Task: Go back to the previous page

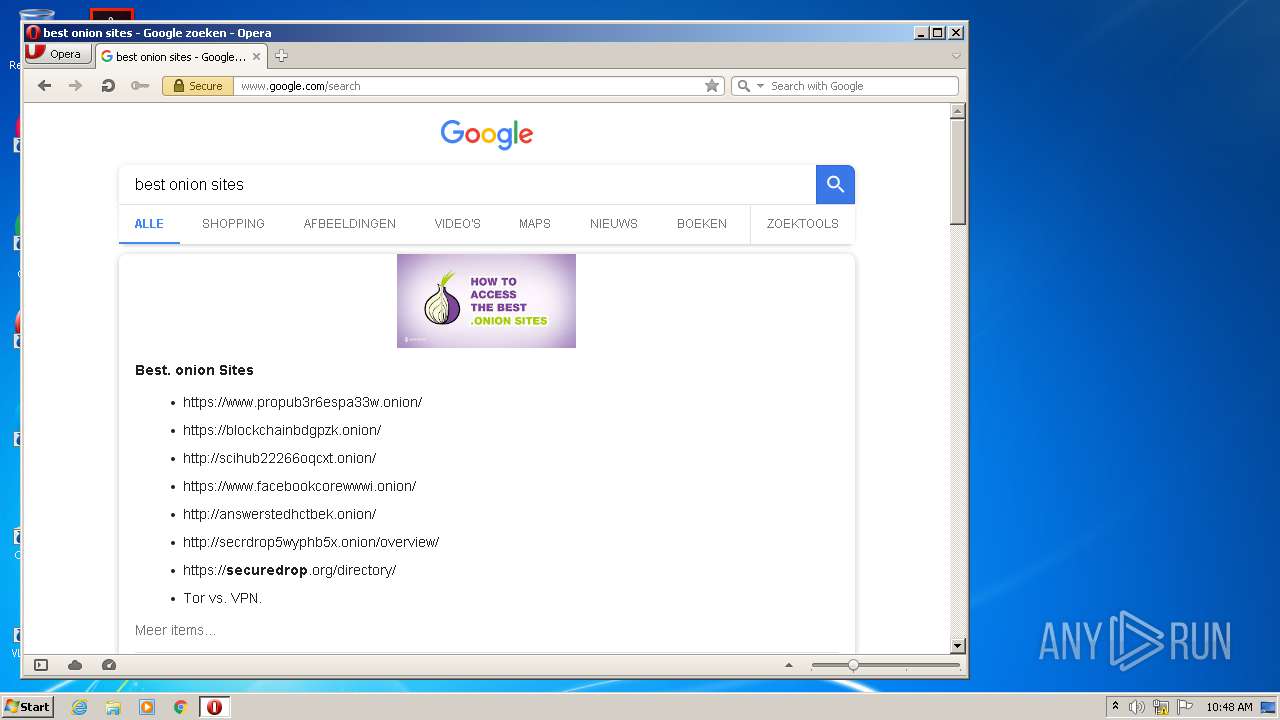Action: pyautogui.click(x=44, y=86)
